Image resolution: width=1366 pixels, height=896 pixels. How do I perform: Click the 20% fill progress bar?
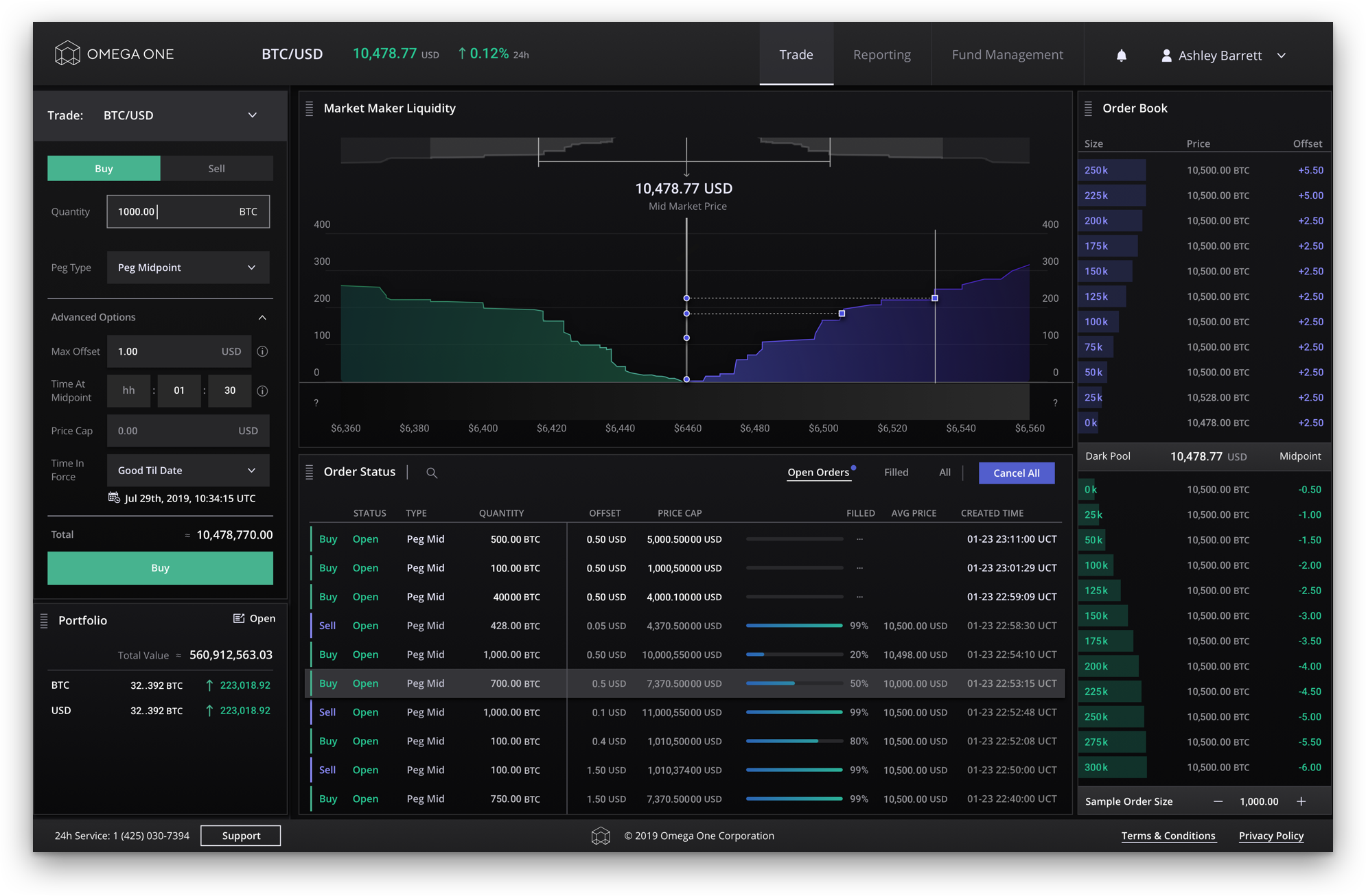click(x=794, y=655)
